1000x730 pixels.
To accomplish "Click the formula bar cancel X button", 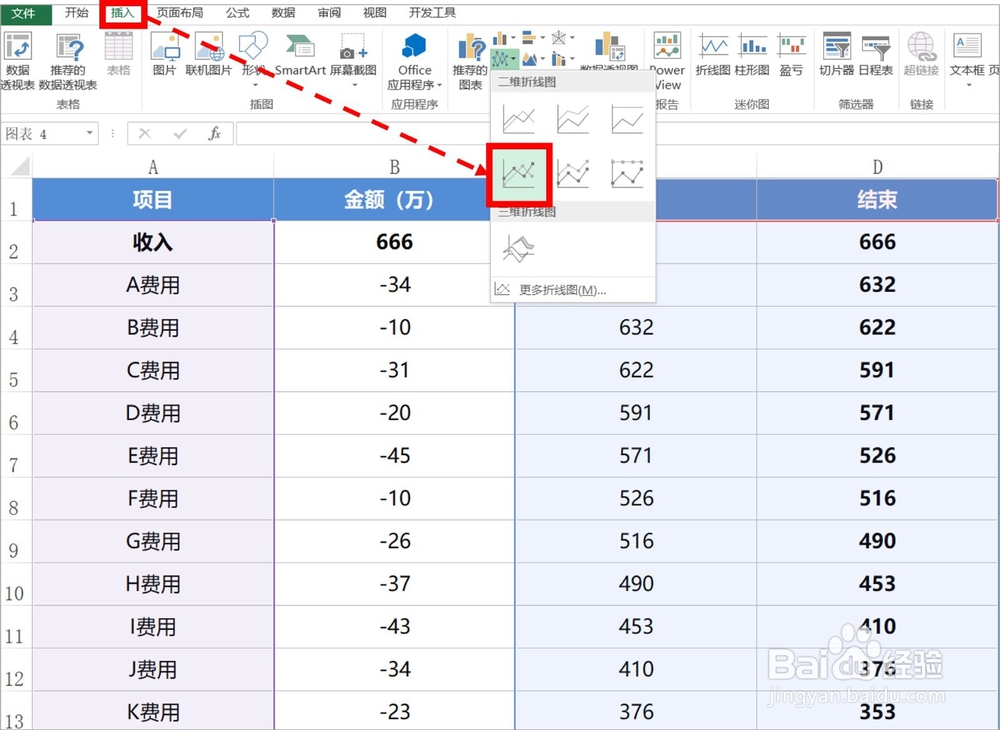I will click(145, 133).
